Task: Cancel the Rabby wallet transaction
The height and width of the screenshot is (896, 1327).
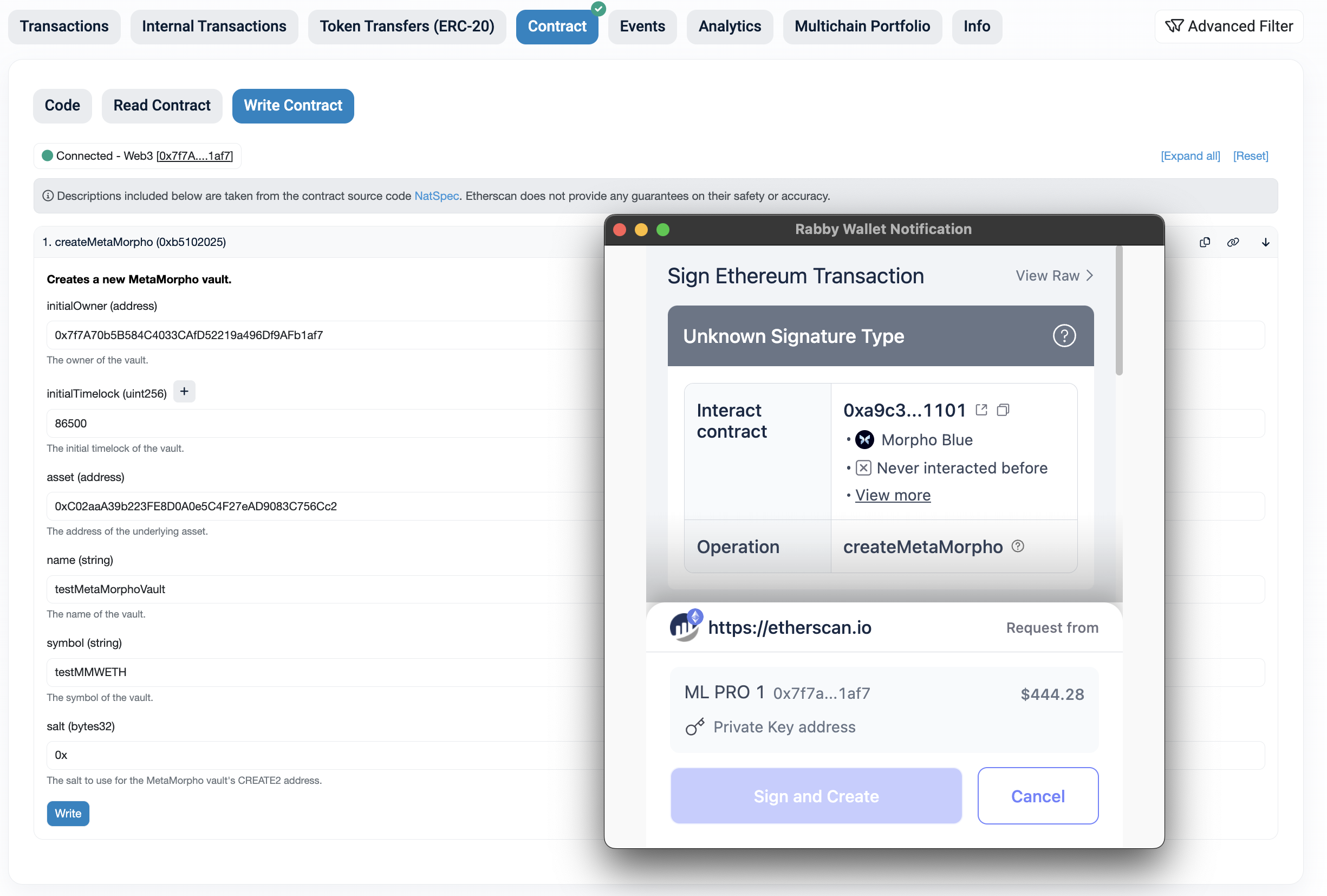Action: tap(1038, 795)
